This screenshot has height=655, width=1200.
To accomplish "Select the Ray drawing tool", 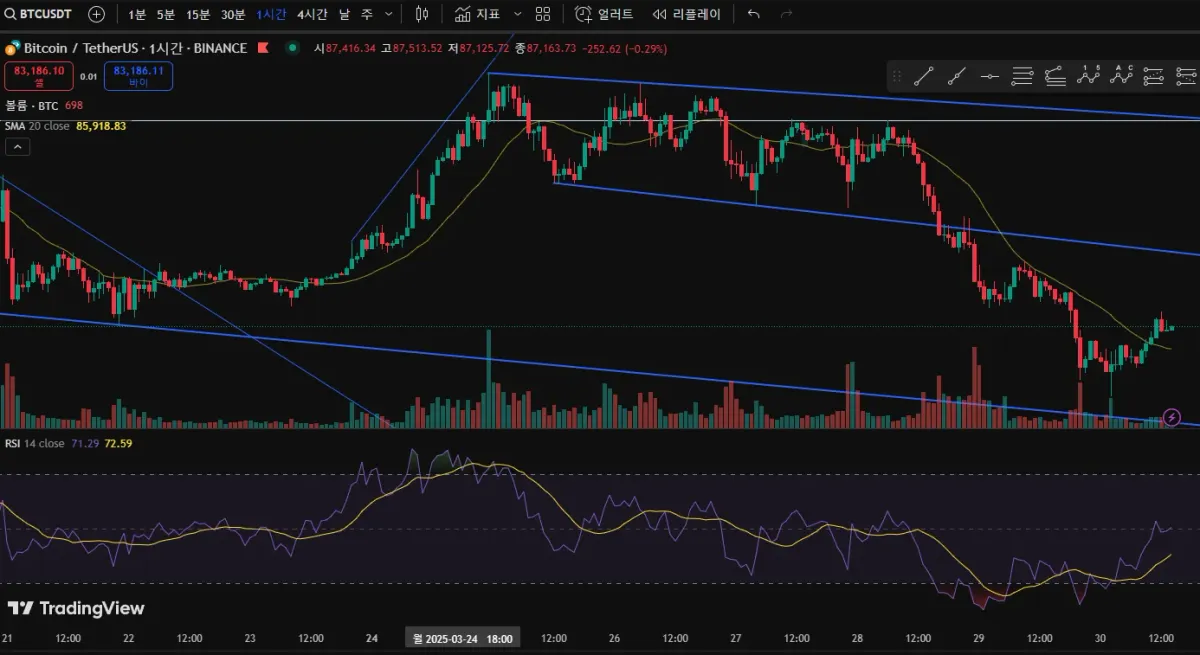I will (957, 75).
